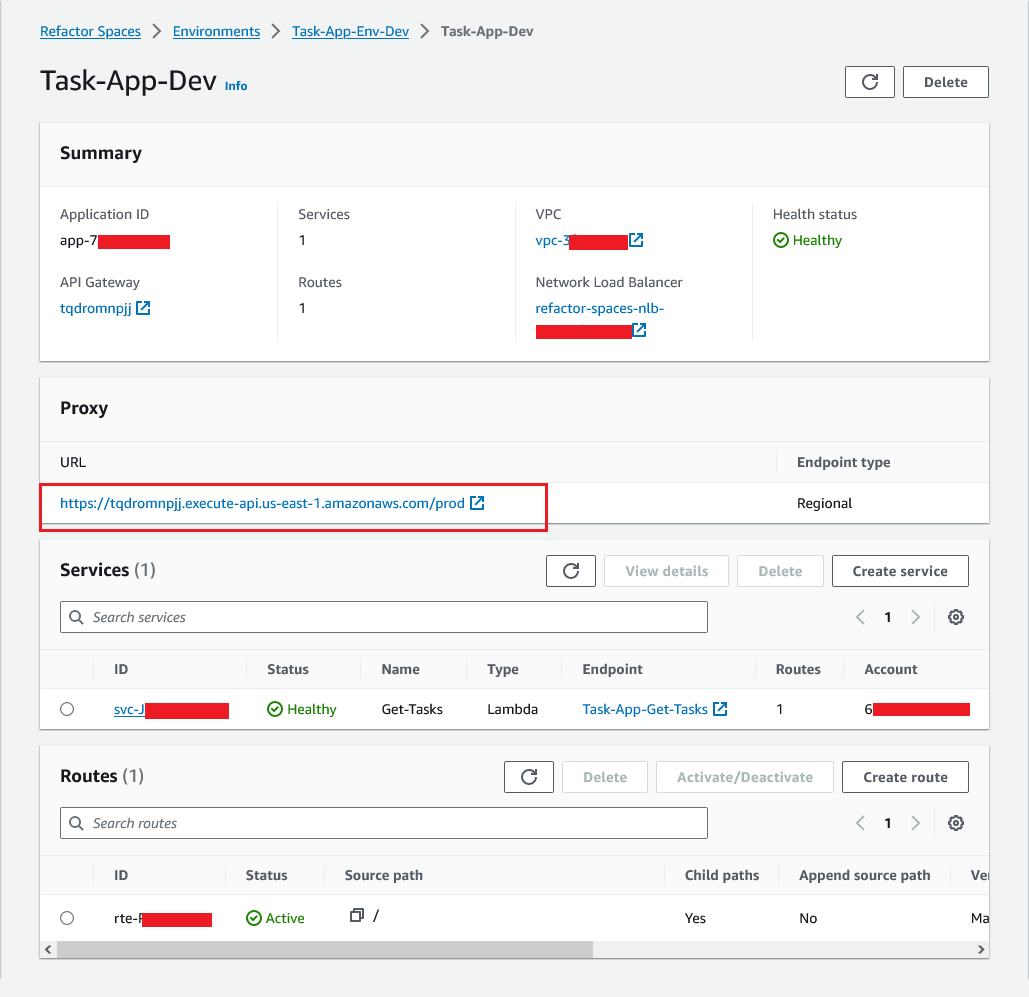Click the Lambda type cell
The width and height of the screenshot is (1029, 997).
[x=513, y=709]
